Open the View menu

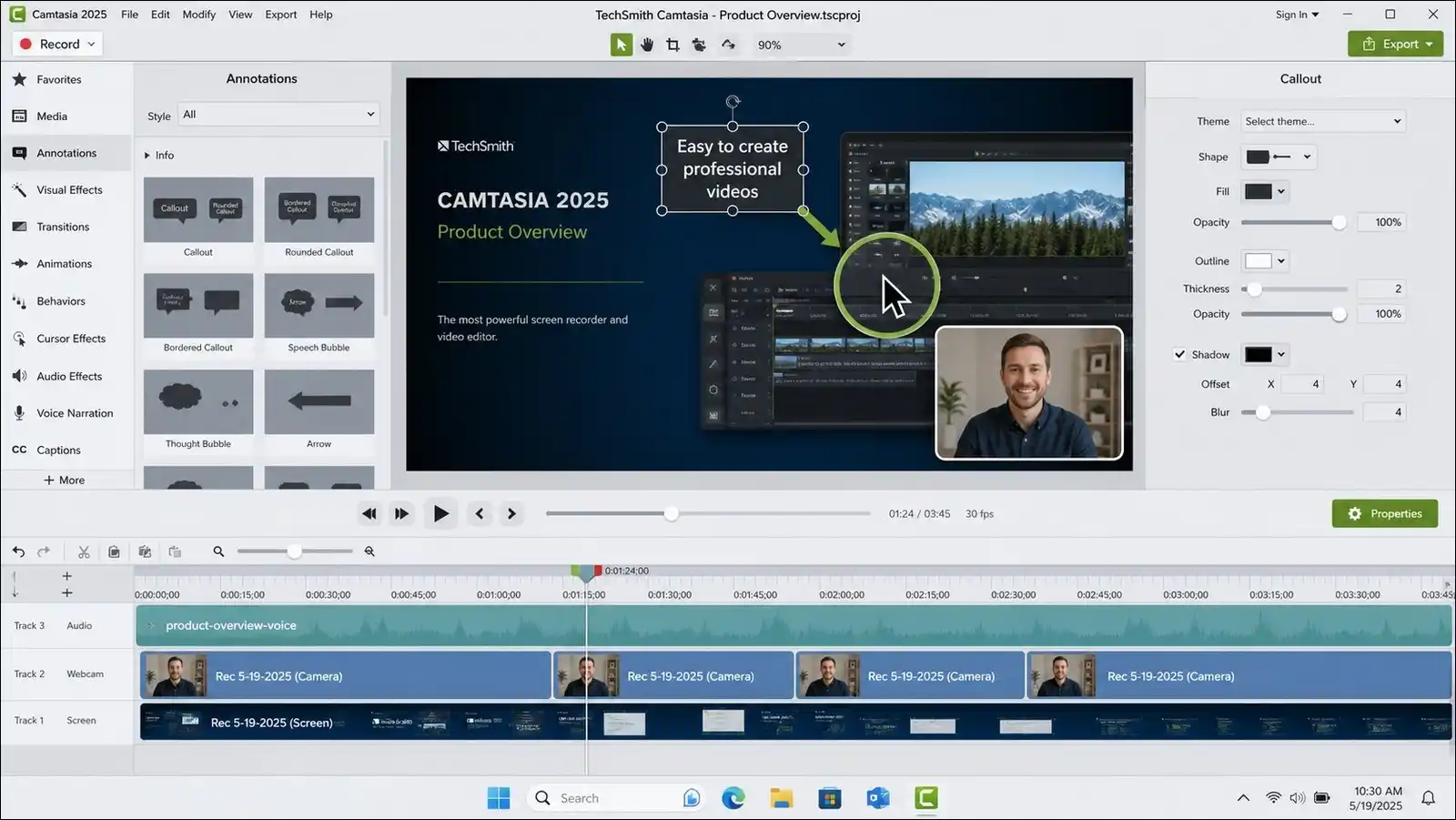(x=240, y=15)
